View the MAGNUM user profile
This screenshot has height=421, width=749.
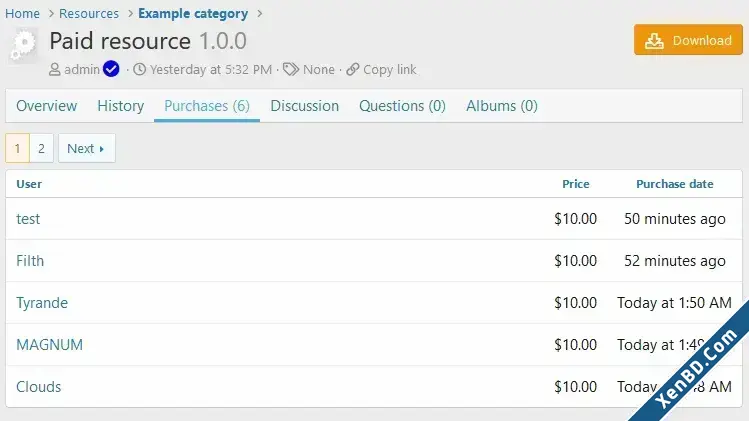click(x=50, y=345)
